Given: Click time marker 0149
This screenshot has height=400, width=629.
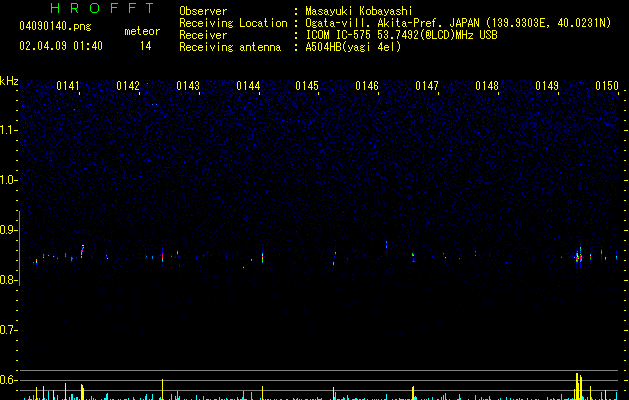Looking at the screenshot, I should [547, 86].
